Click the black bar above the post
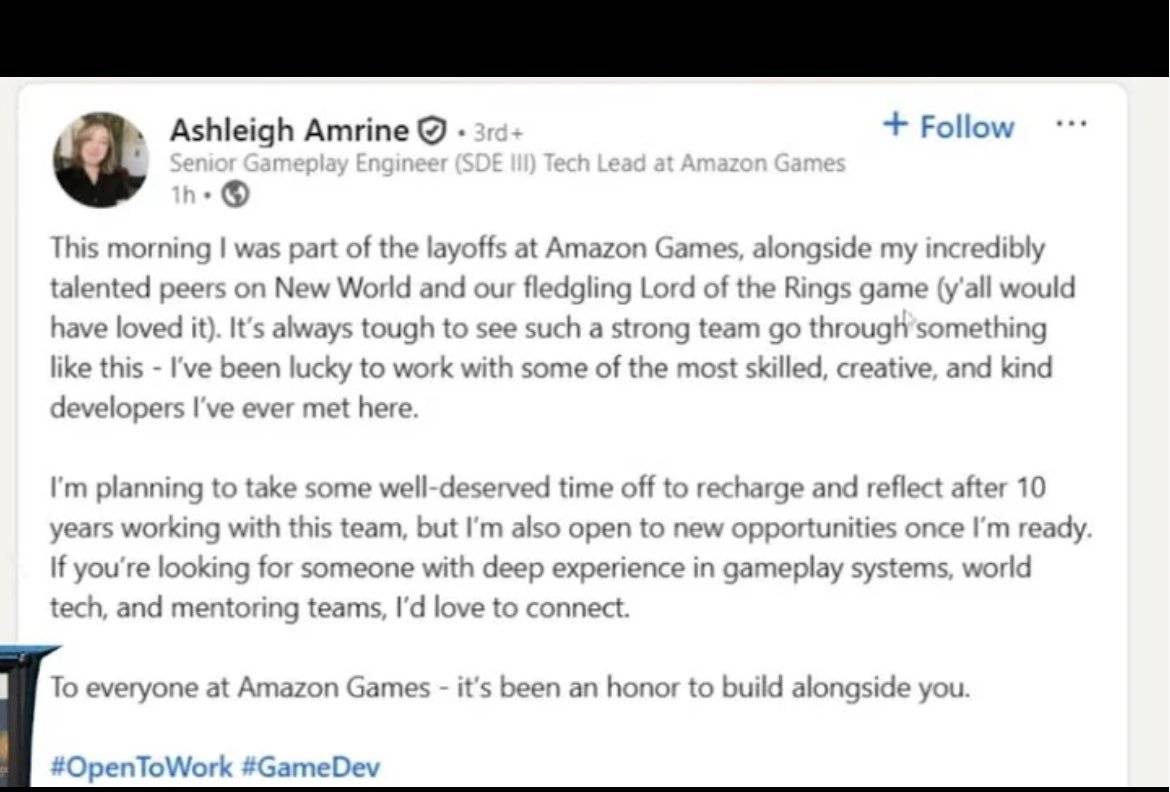Viewport: 1170px width, 792px height. [x=585, y=38]
